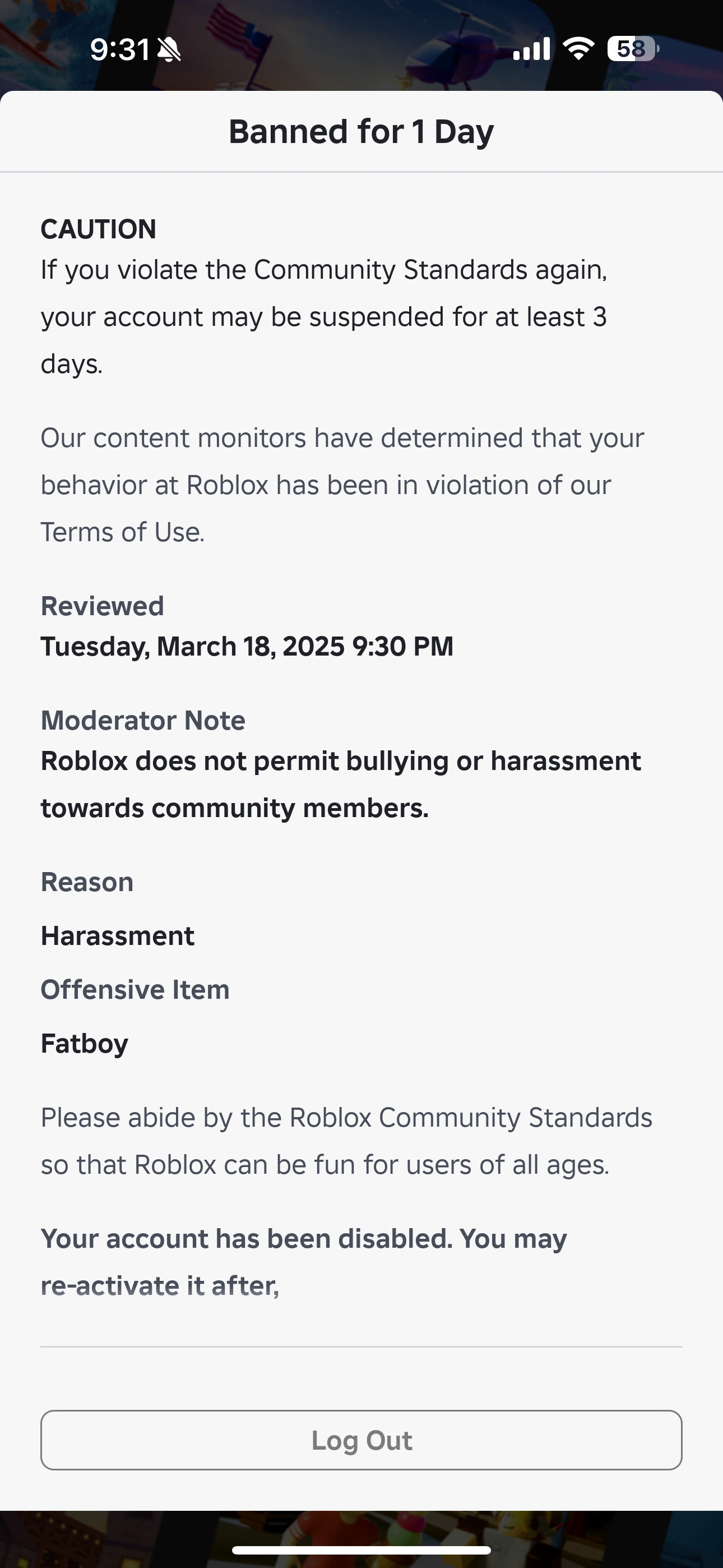Tap the Offensive Item label
723x1568 pixels.
(x=135, y=989)
